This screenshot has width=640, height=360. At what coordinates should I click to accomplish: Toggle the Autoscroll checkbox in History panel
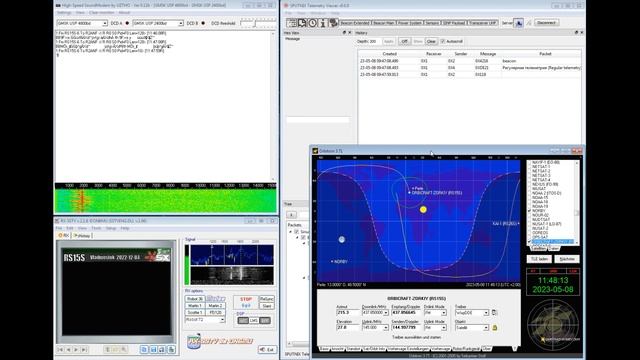443,41
